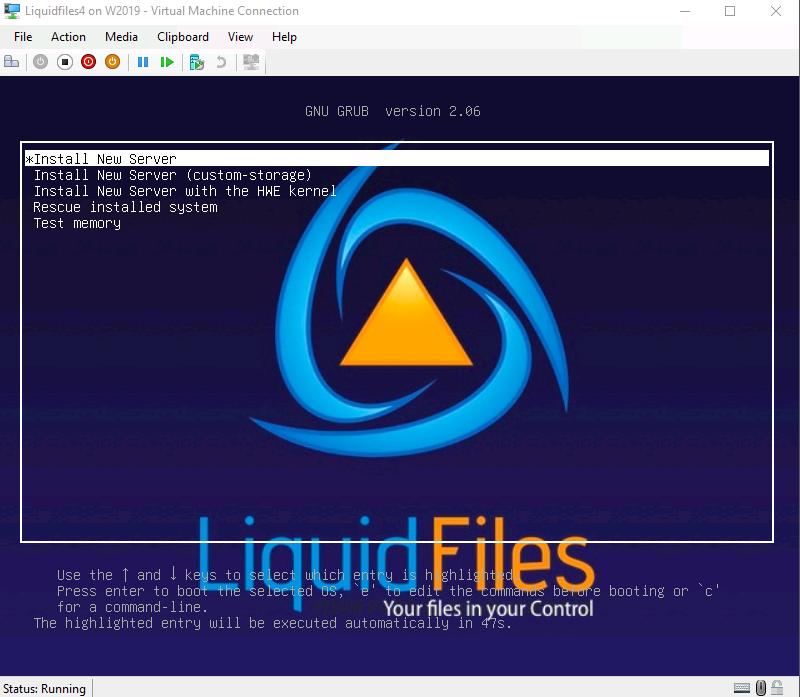Save the virtual machine state (orange icon)

(112, 62)
